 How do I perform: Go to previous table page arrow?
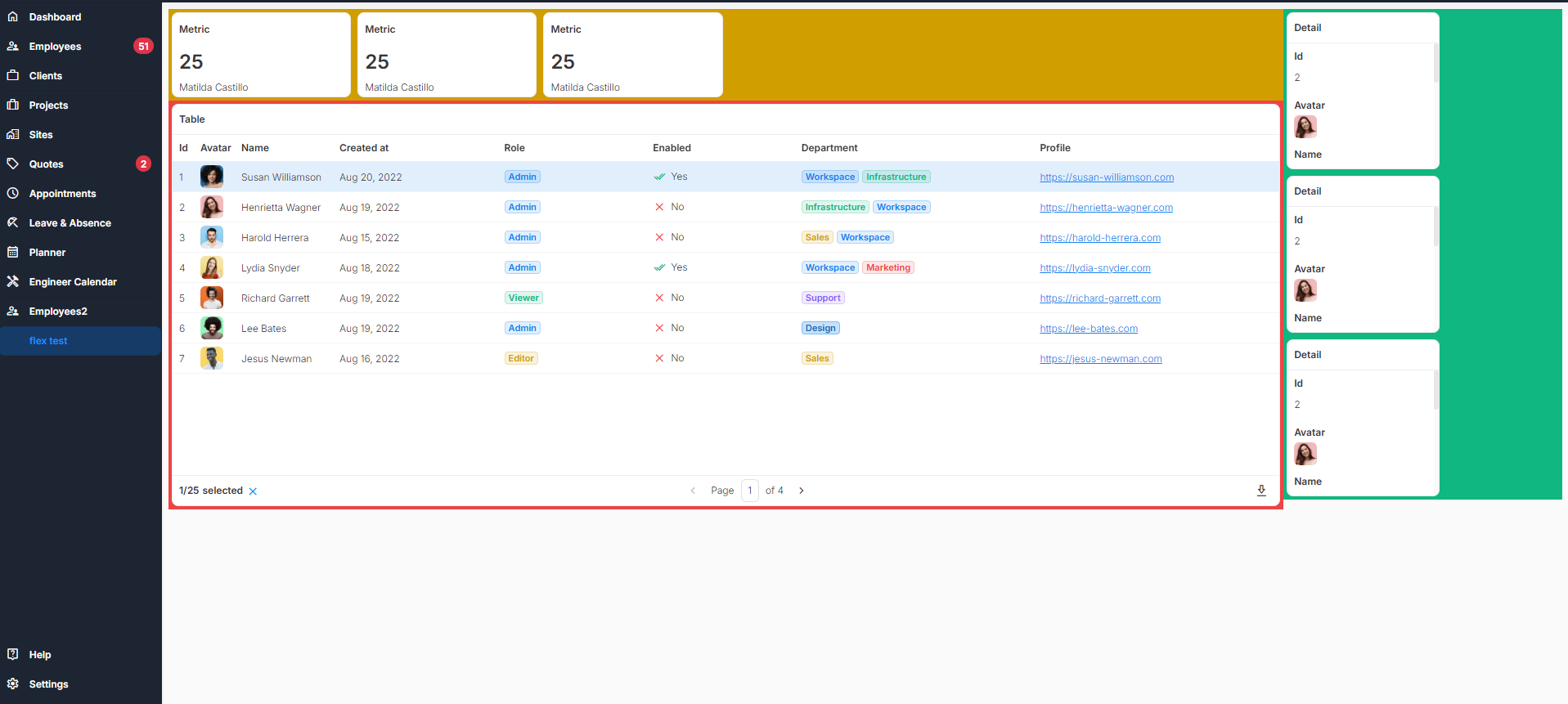[x=693, y=491]
